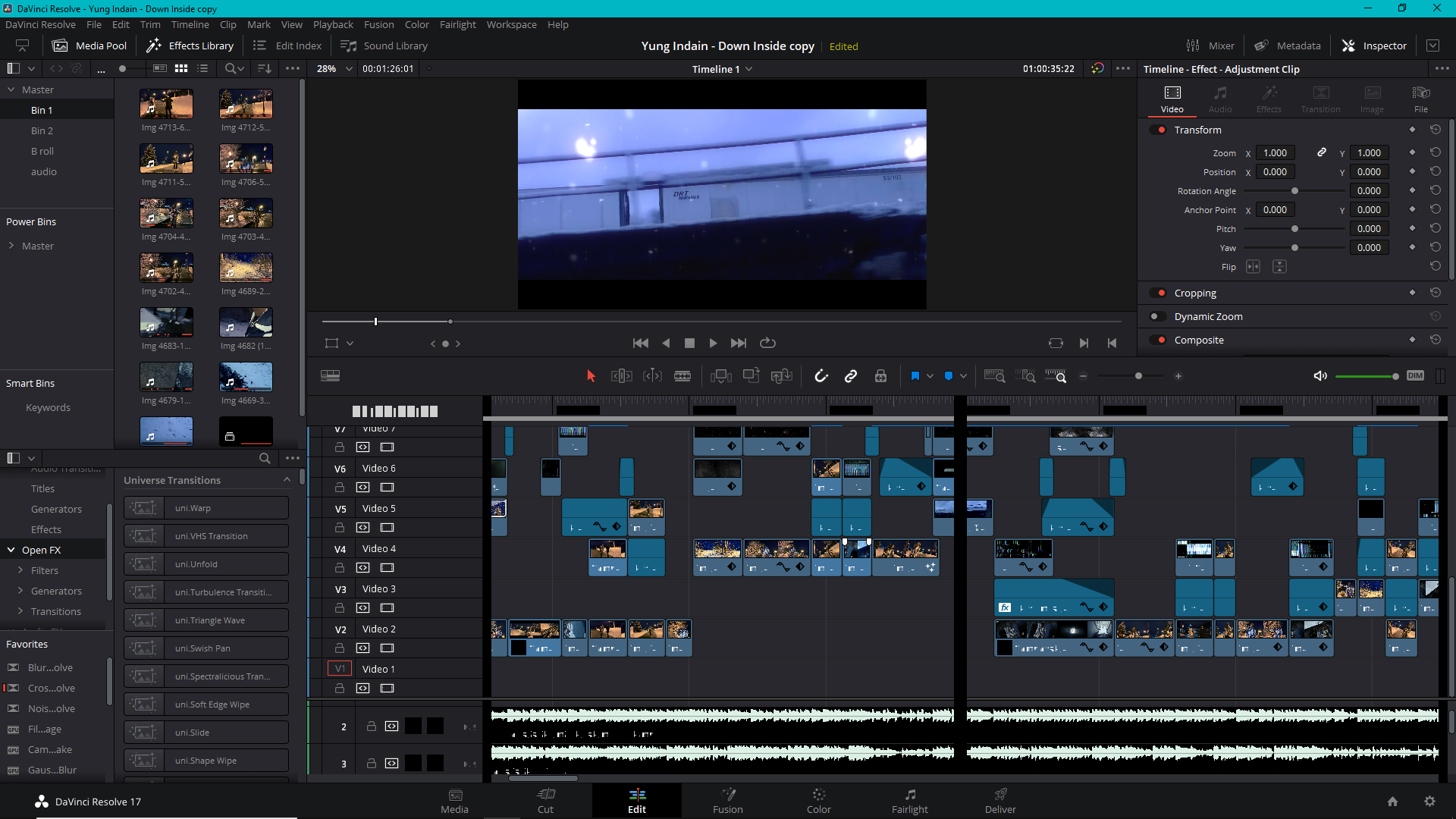1456x819 pixels.
Task: Select the blade edit mode tool
Action: click(x=682, y=376)
